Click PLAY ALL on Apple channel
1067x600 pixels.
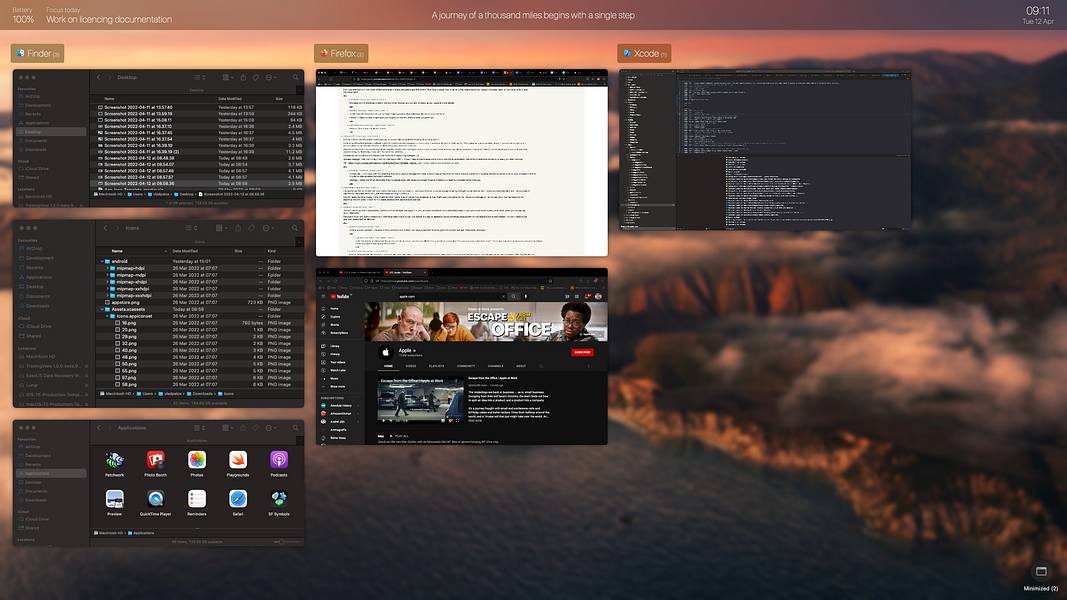401,436
